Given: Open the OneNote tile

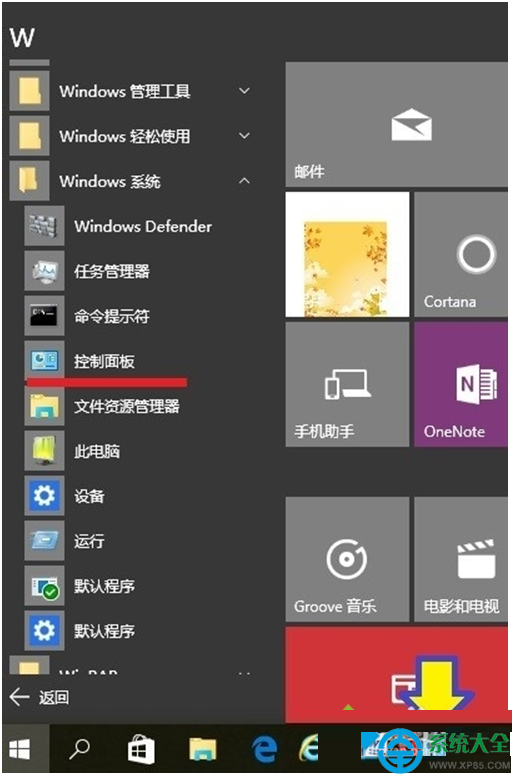Looking at the screenshot, I should (x=461, y=384).
